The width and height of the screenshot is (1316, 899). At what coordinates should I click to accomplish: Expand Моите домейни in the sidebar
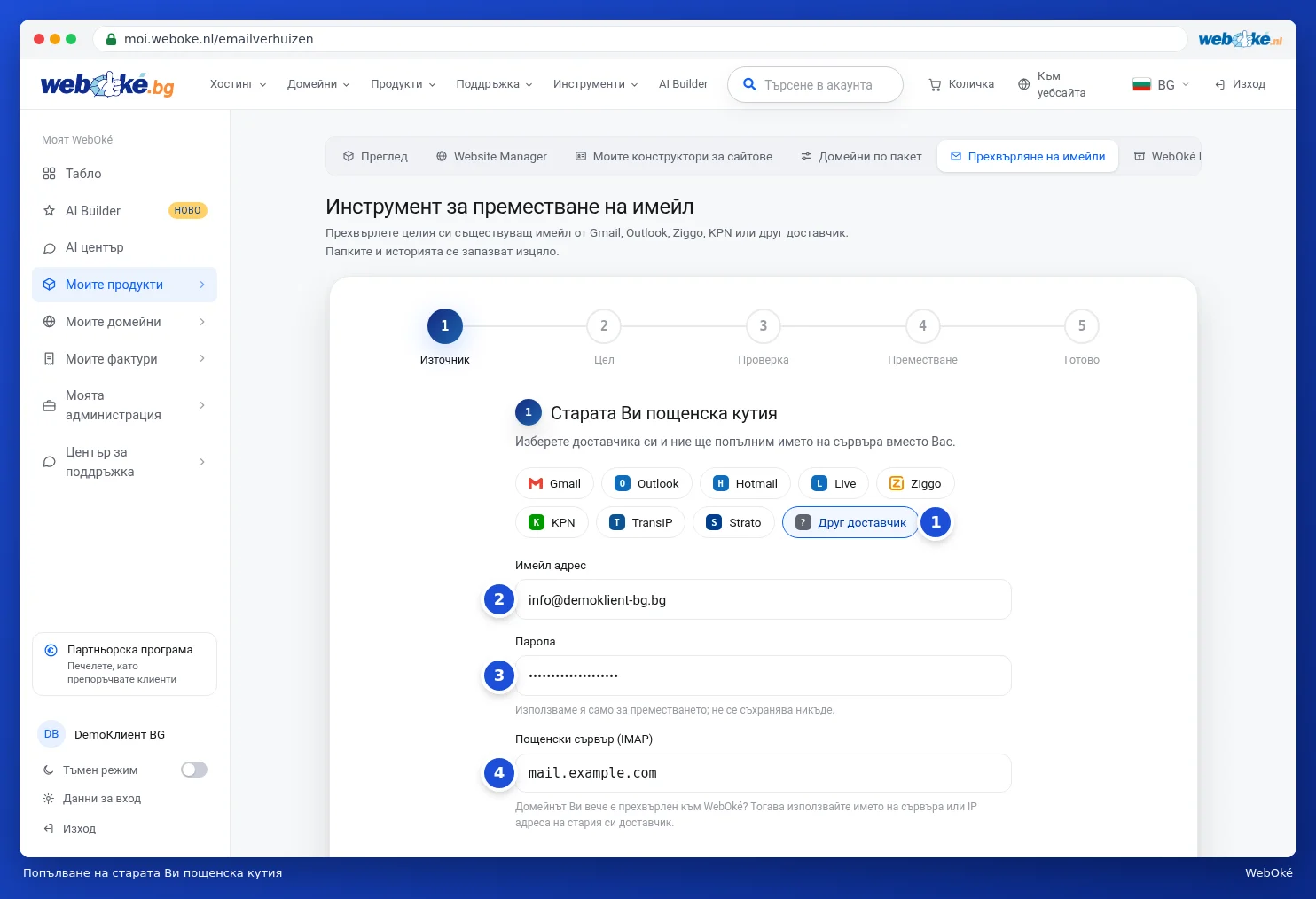click(124, 322)
